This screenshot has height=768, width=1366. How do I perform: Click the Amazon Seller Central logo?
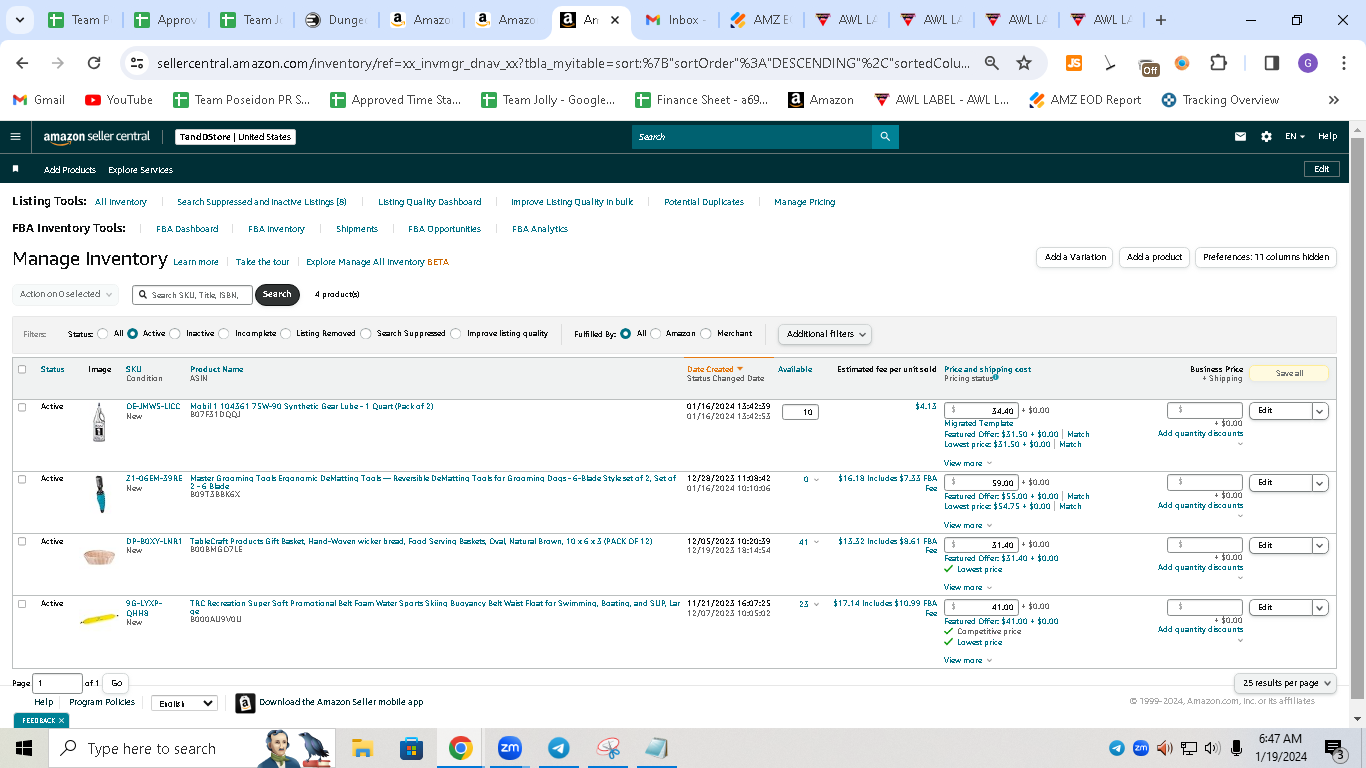[97, 137]
